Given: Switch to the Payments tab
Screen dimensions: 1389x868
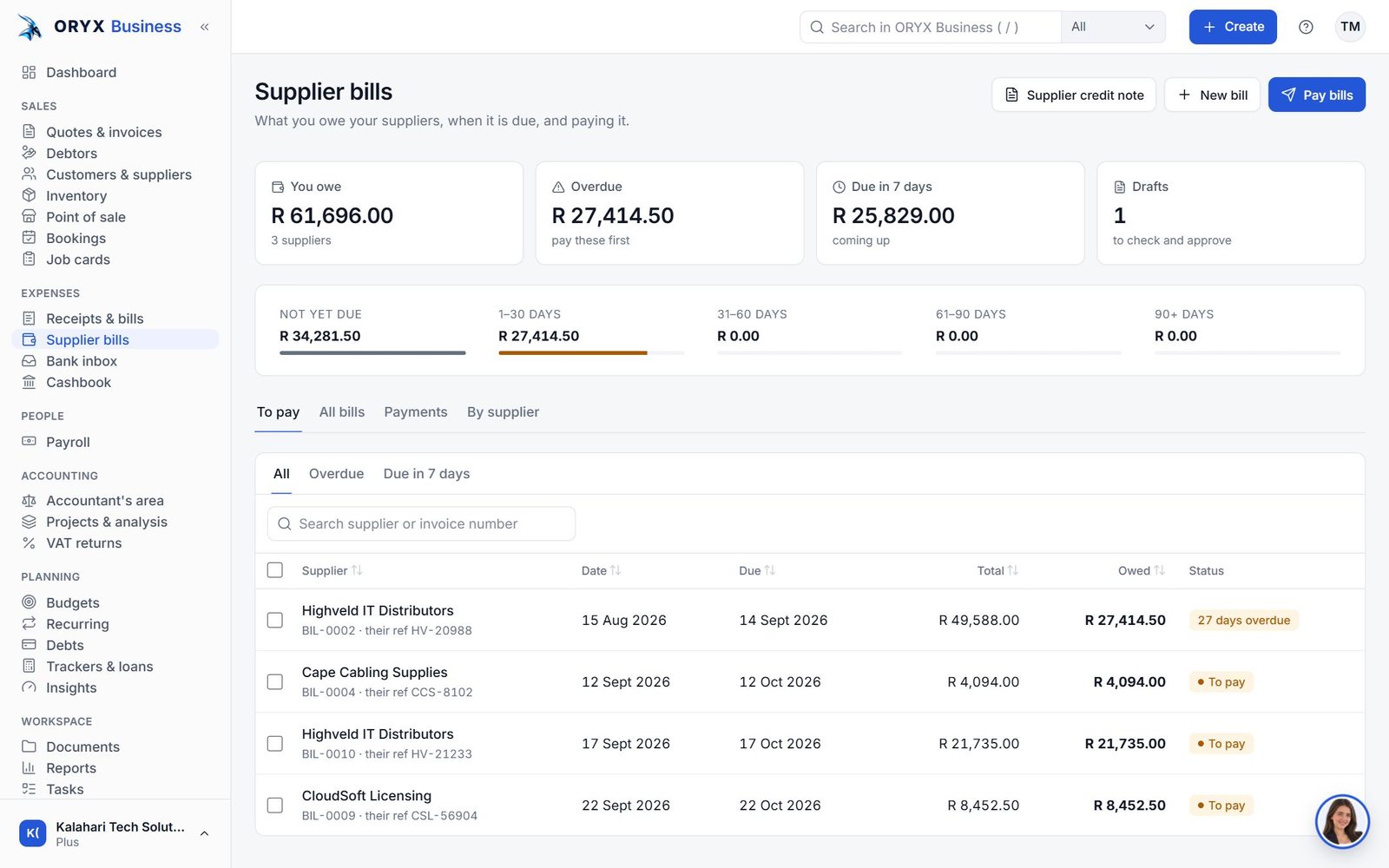Looking at the screenshot, I should pos(416,412).
